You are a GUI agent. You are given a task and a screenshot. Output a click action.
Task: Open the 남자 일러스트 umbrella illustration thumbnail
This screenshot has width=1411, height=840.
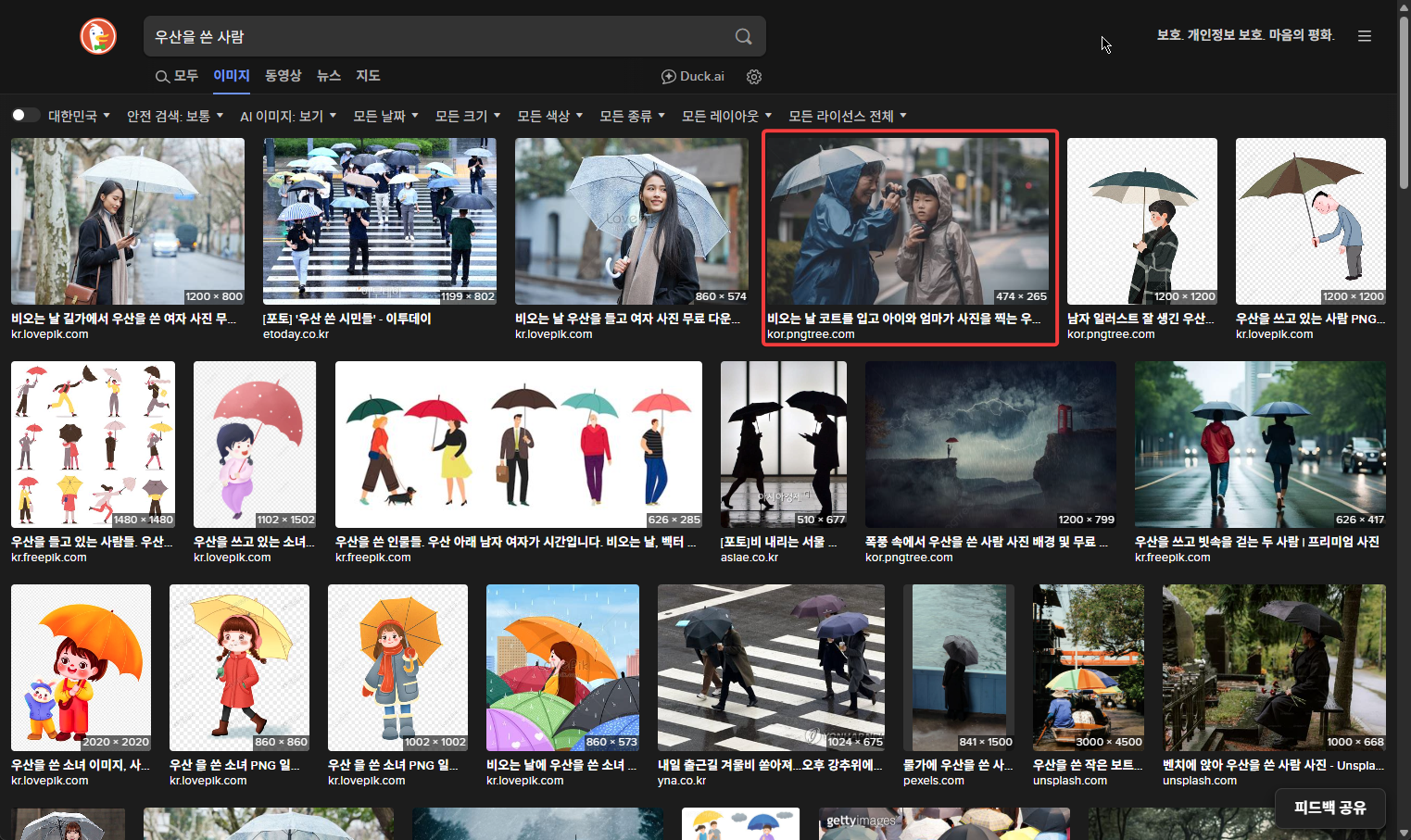[1142, 221]
